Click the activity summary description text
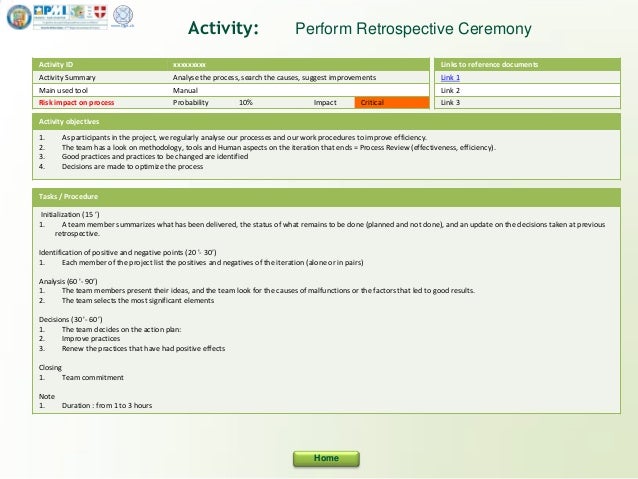The height and width of the screenshot is (479, 638). pos(274,77)
